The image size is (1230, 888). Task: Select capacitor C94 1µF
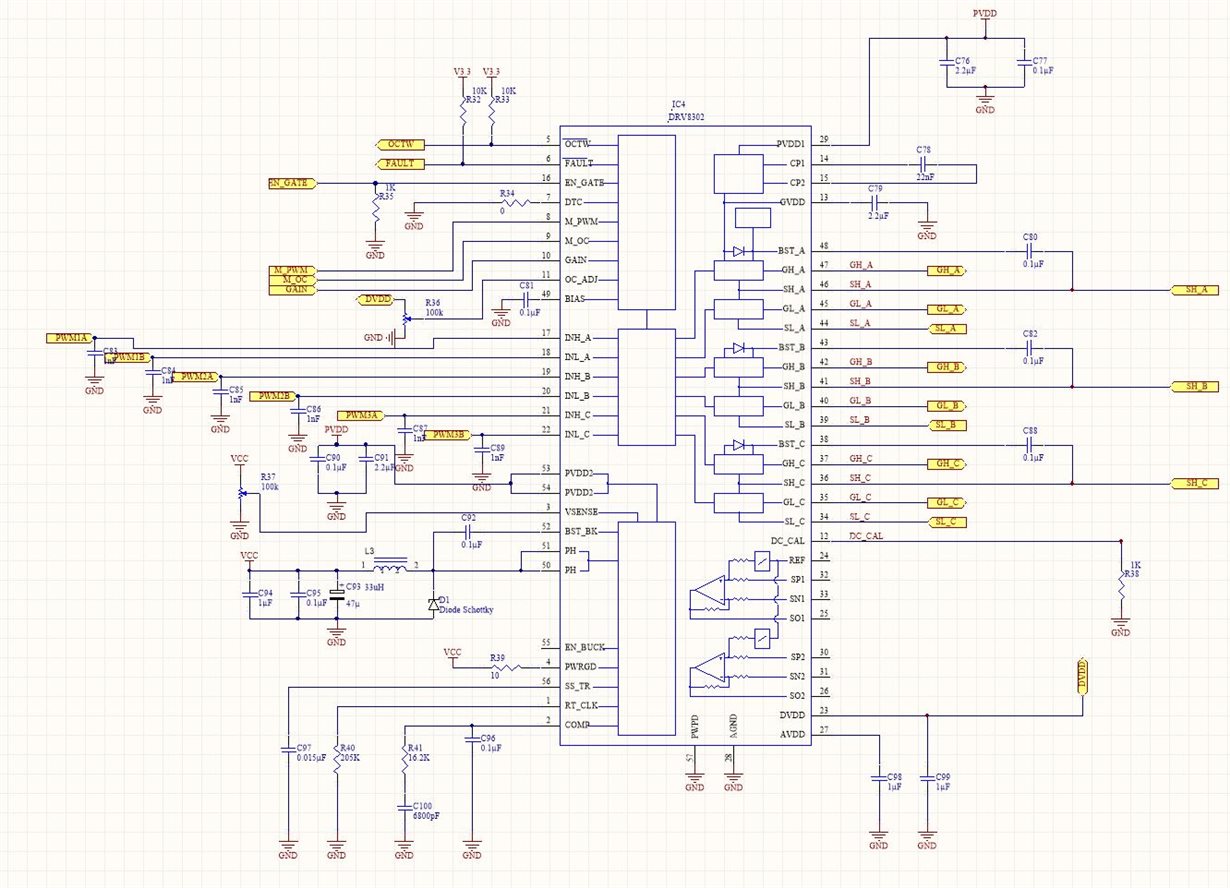click(250, 596)
